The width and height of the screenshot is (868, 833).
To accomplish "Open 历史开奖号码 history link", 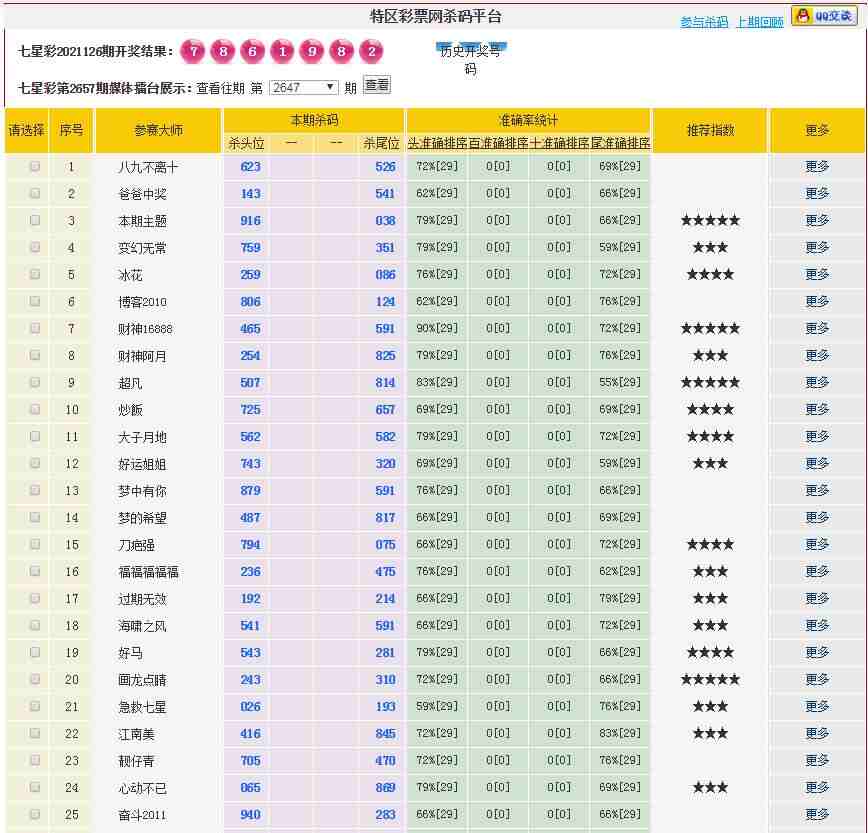I will (470, 60).
